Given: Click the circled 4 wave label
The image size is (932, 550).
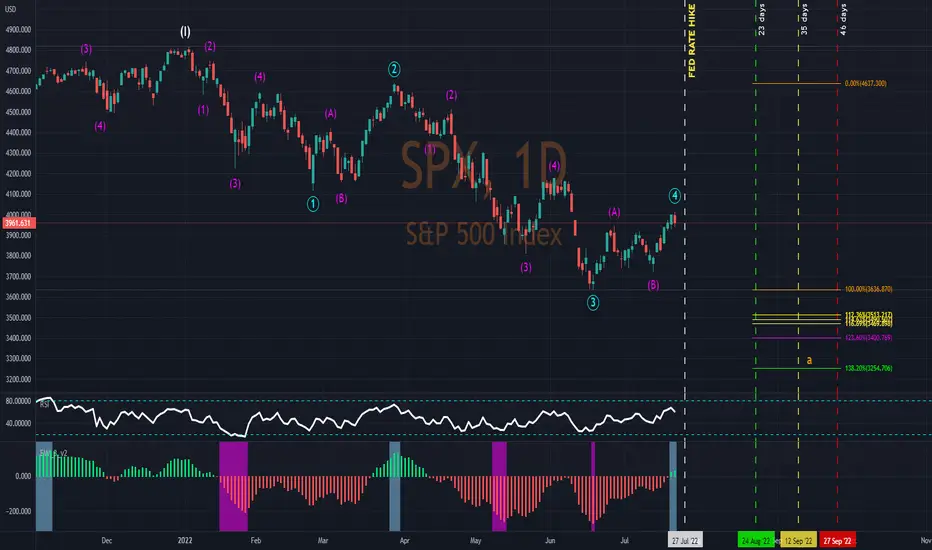Looking at the screenshot, I should point(674,195).
